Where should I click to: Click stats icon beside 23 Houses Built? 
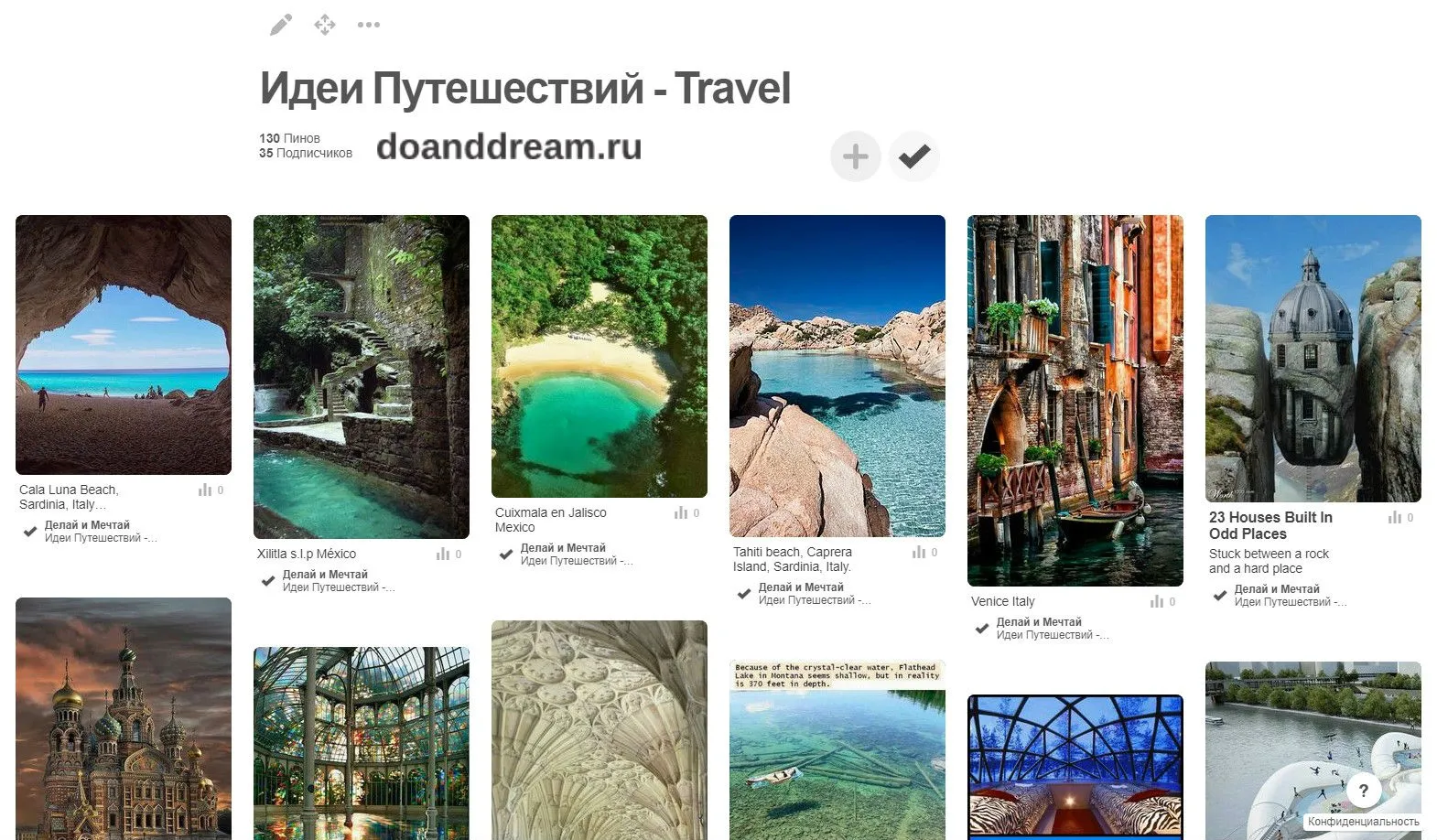click(1395, 518)
